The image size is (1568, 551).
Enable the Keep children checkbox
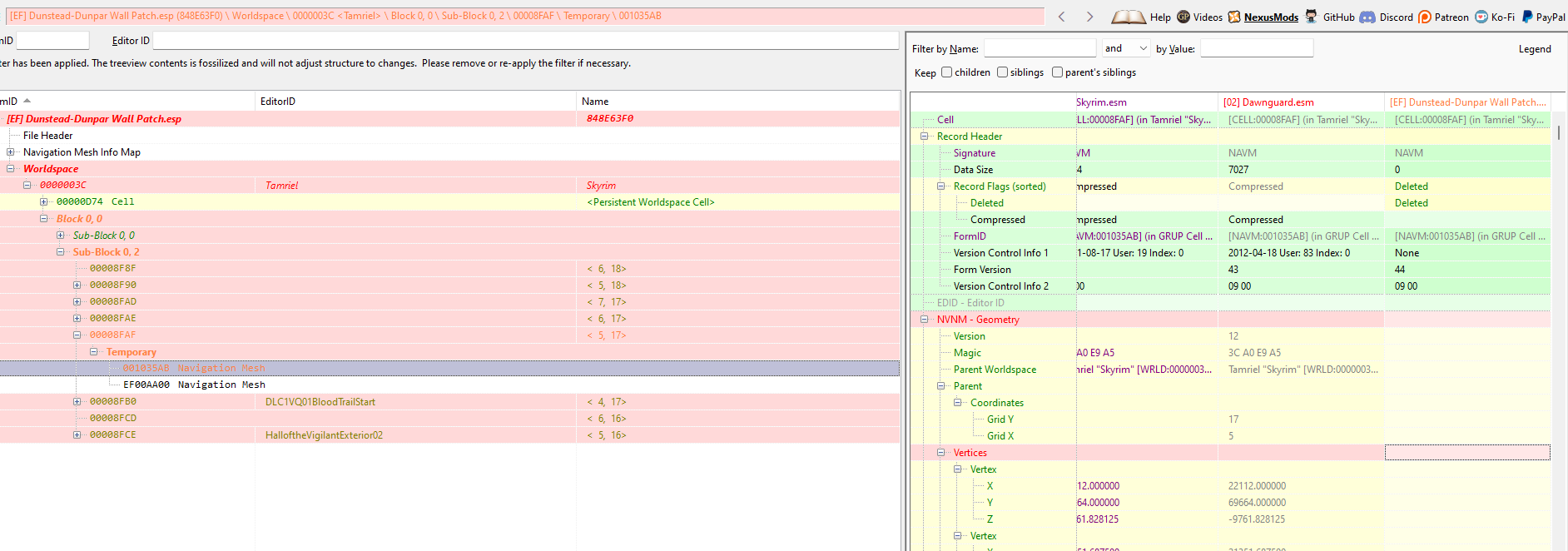(x=946, y=72)
